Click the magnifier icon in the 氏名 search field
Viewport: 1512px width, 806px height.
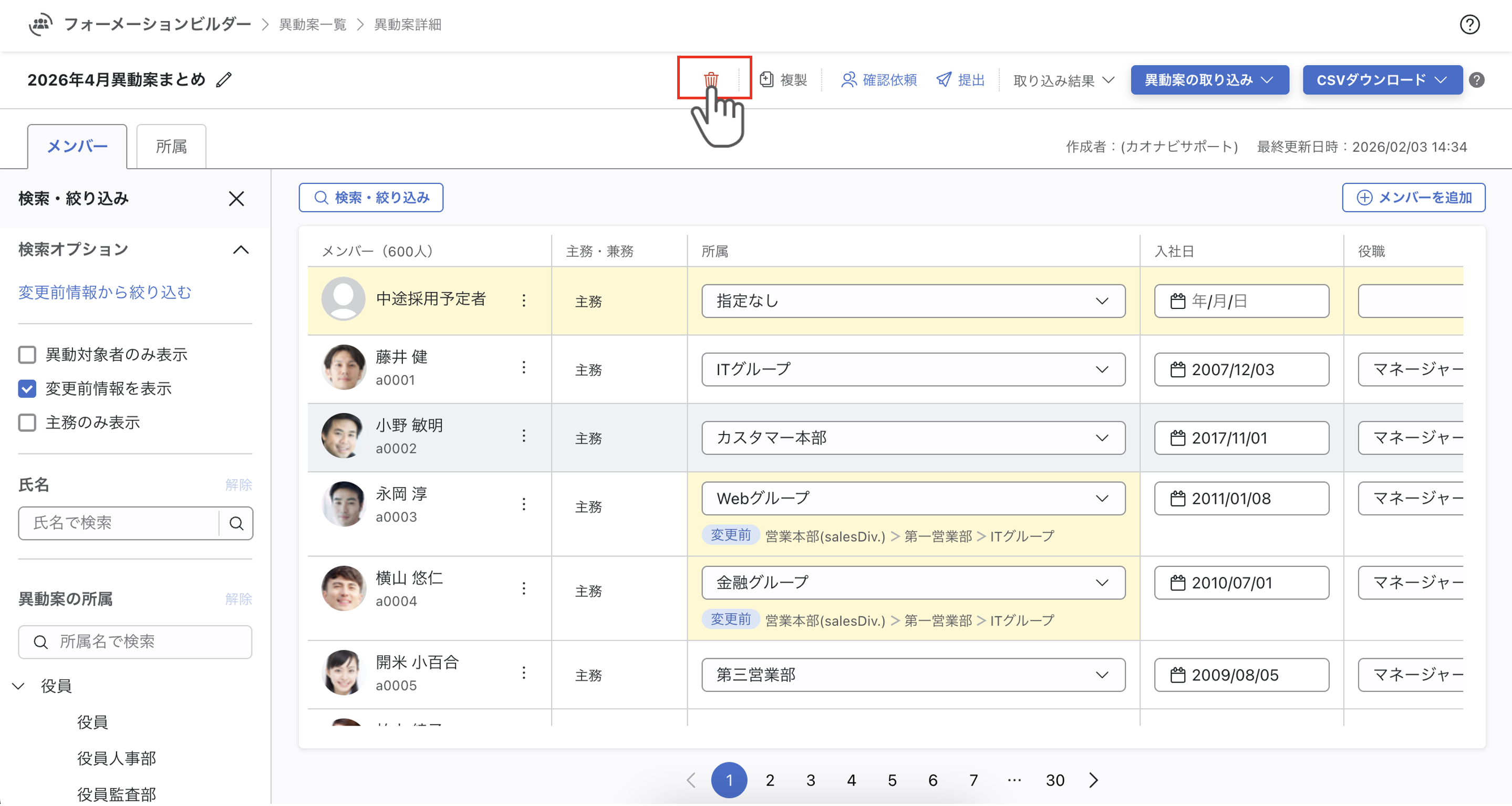(236, 523)
